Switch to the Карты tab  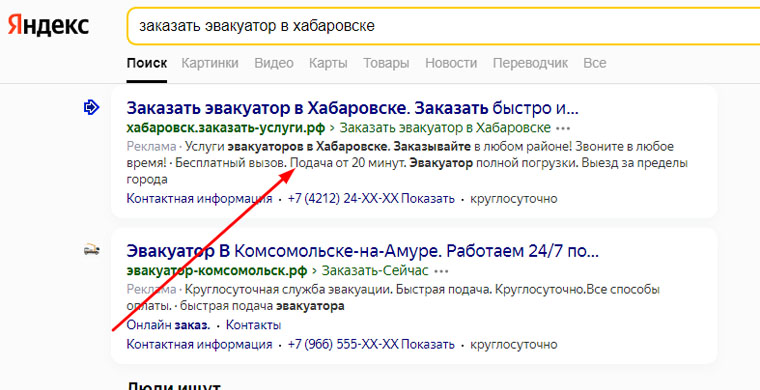[x=328, y=63]
